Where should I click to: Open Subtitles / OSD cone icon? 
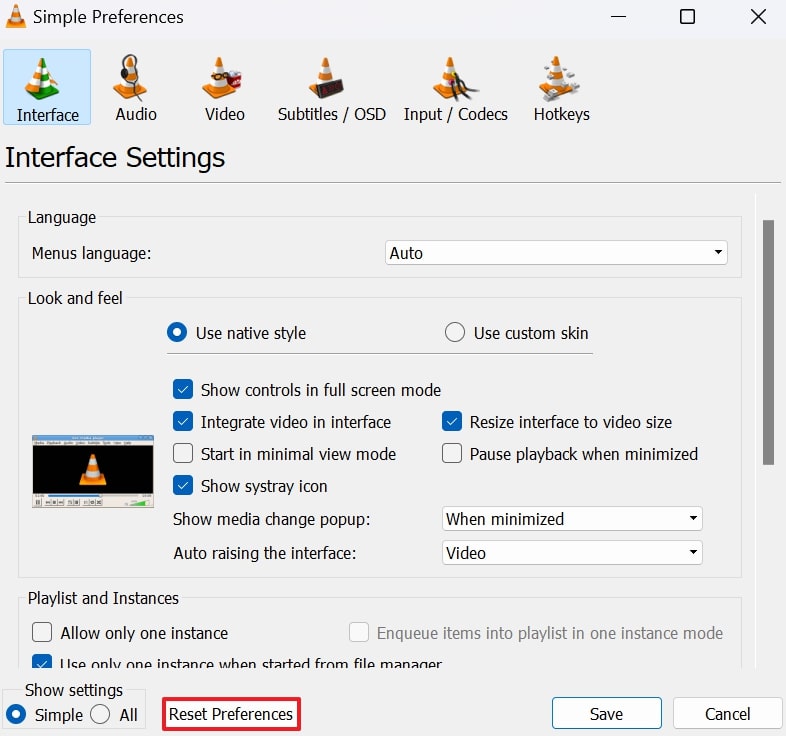pyautogui.click(x=326, y=78)
